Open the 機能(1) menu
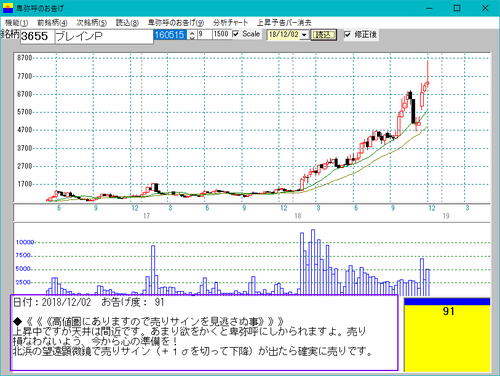The height and width of the screenshot is (376, 500). coord(16,23)
